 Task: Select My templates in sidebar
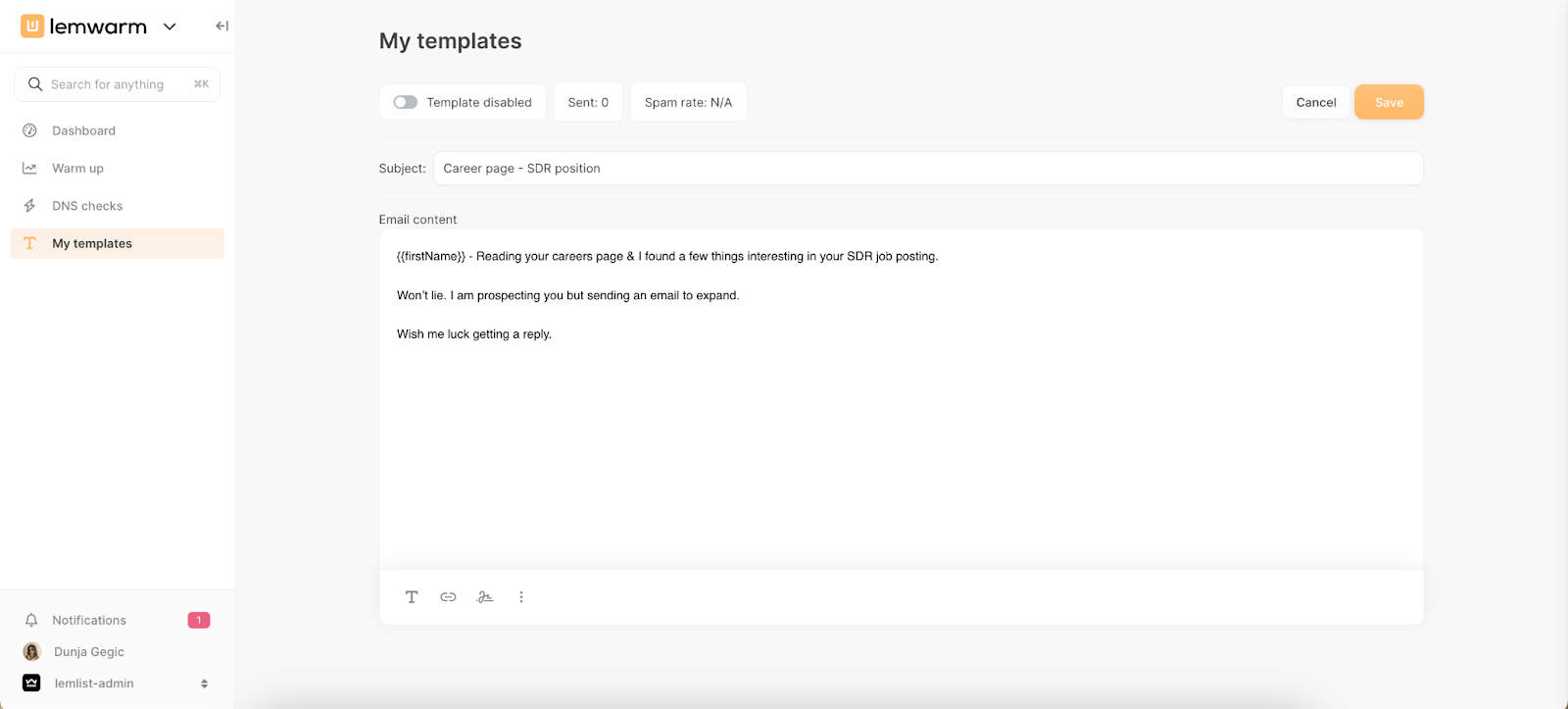click(x=92, y=243)
